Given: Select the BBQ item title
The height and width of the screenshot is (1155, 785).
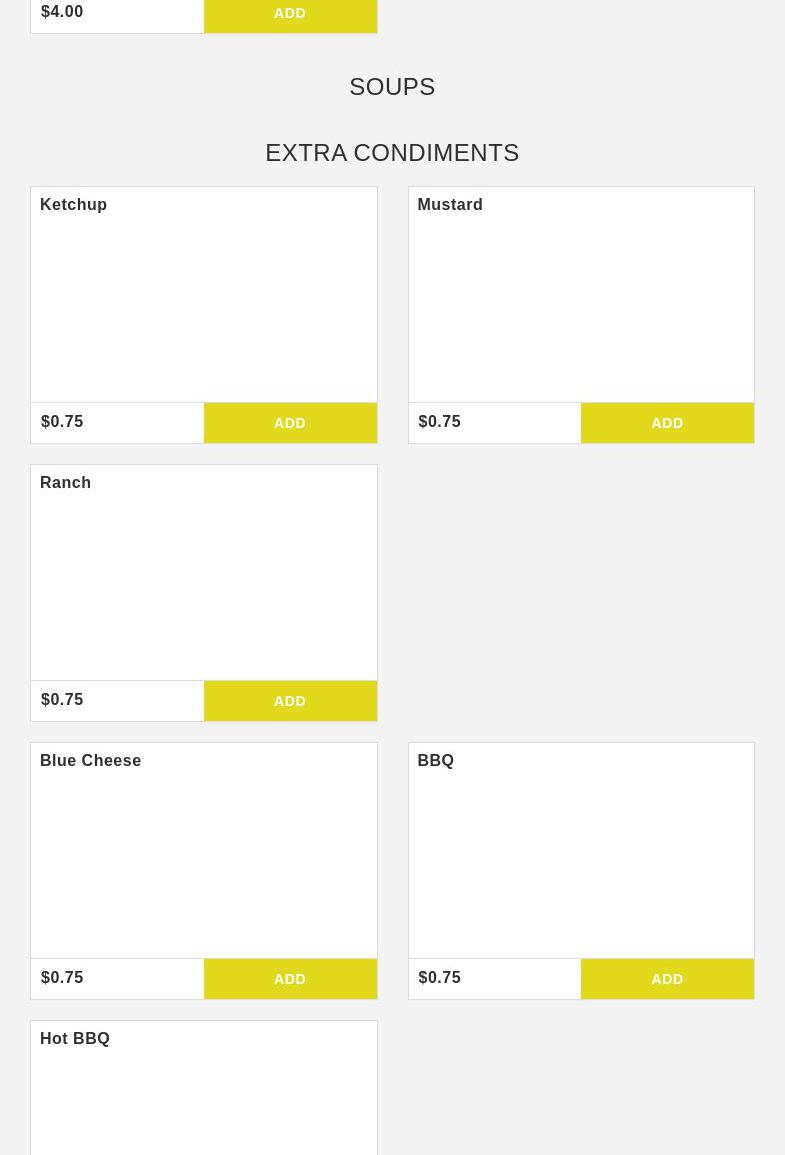Looking at the screenshot, I should 435,760.
